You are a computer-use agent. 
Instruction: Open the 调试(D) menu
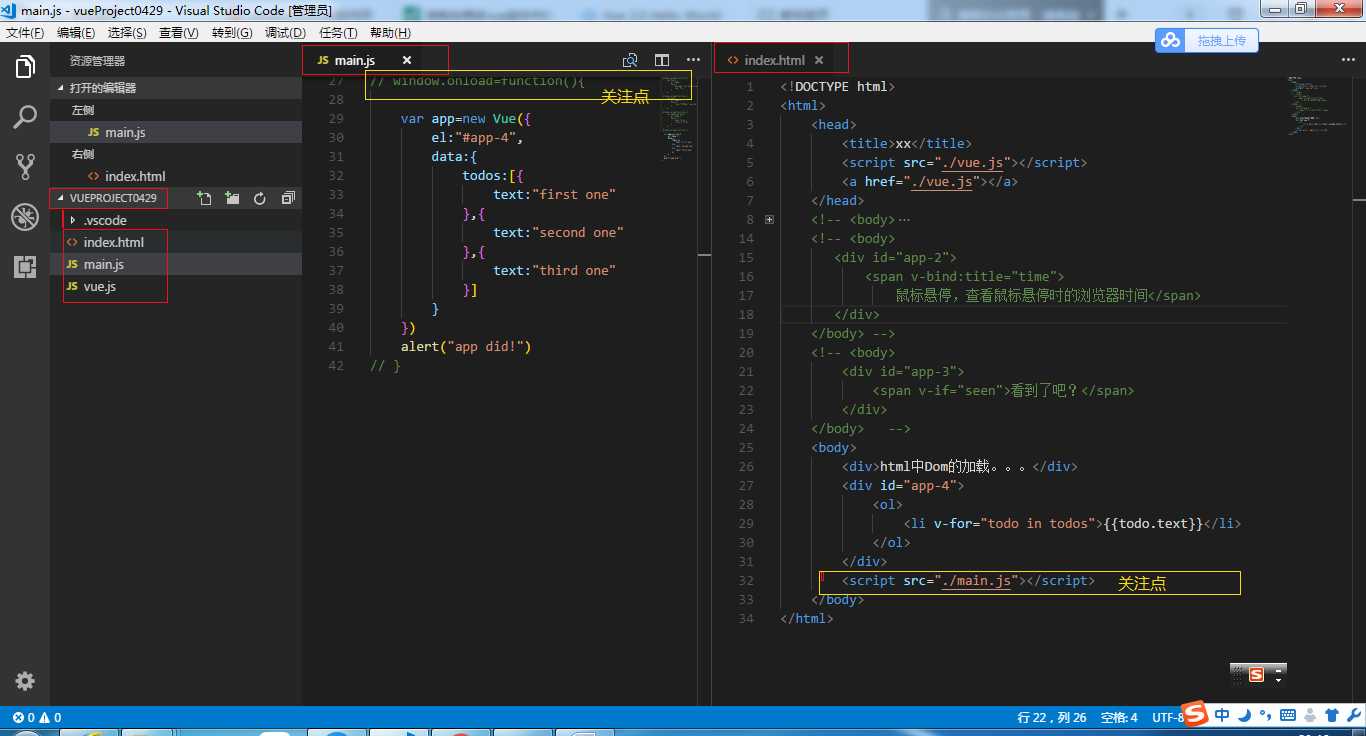(x=285, y=33)
